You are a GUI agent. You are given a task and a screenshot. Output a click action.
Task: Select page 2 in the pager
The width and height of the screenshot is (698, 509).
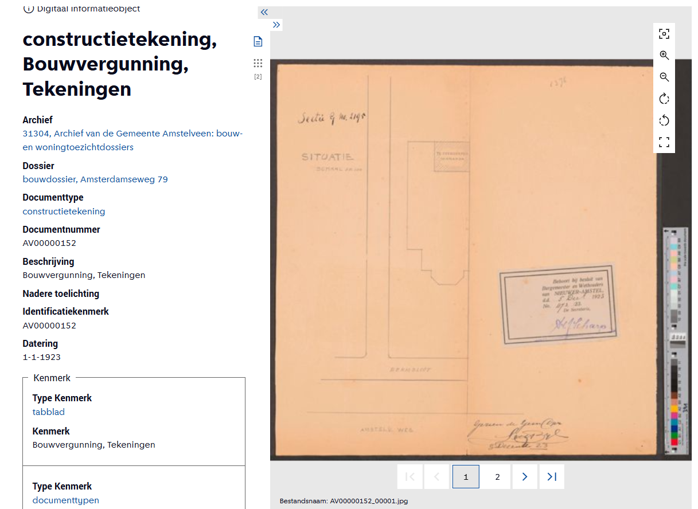[497, 476]
